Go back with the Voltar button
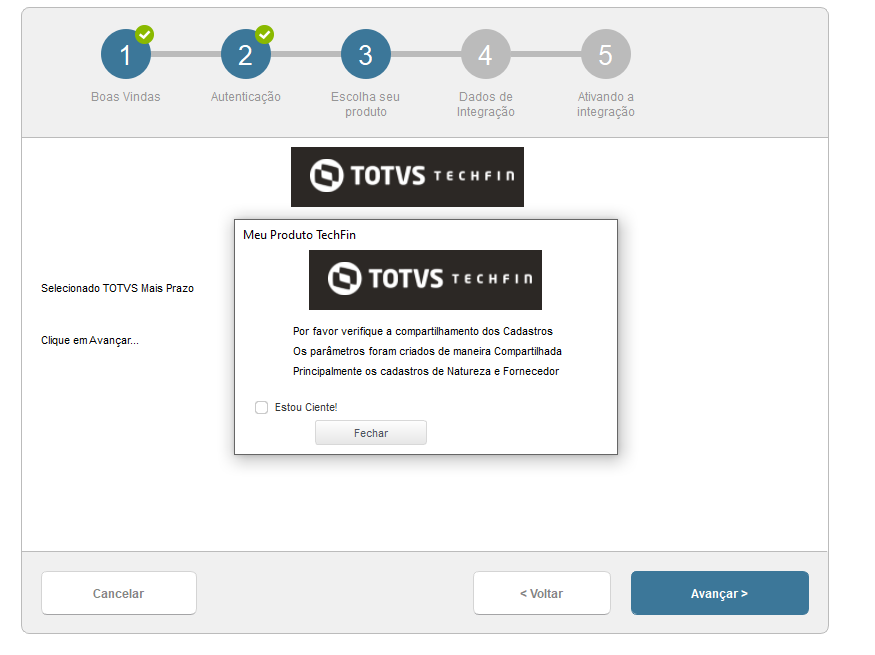The height and width of the screenshot is (655, 875). (x=542, y=593)
